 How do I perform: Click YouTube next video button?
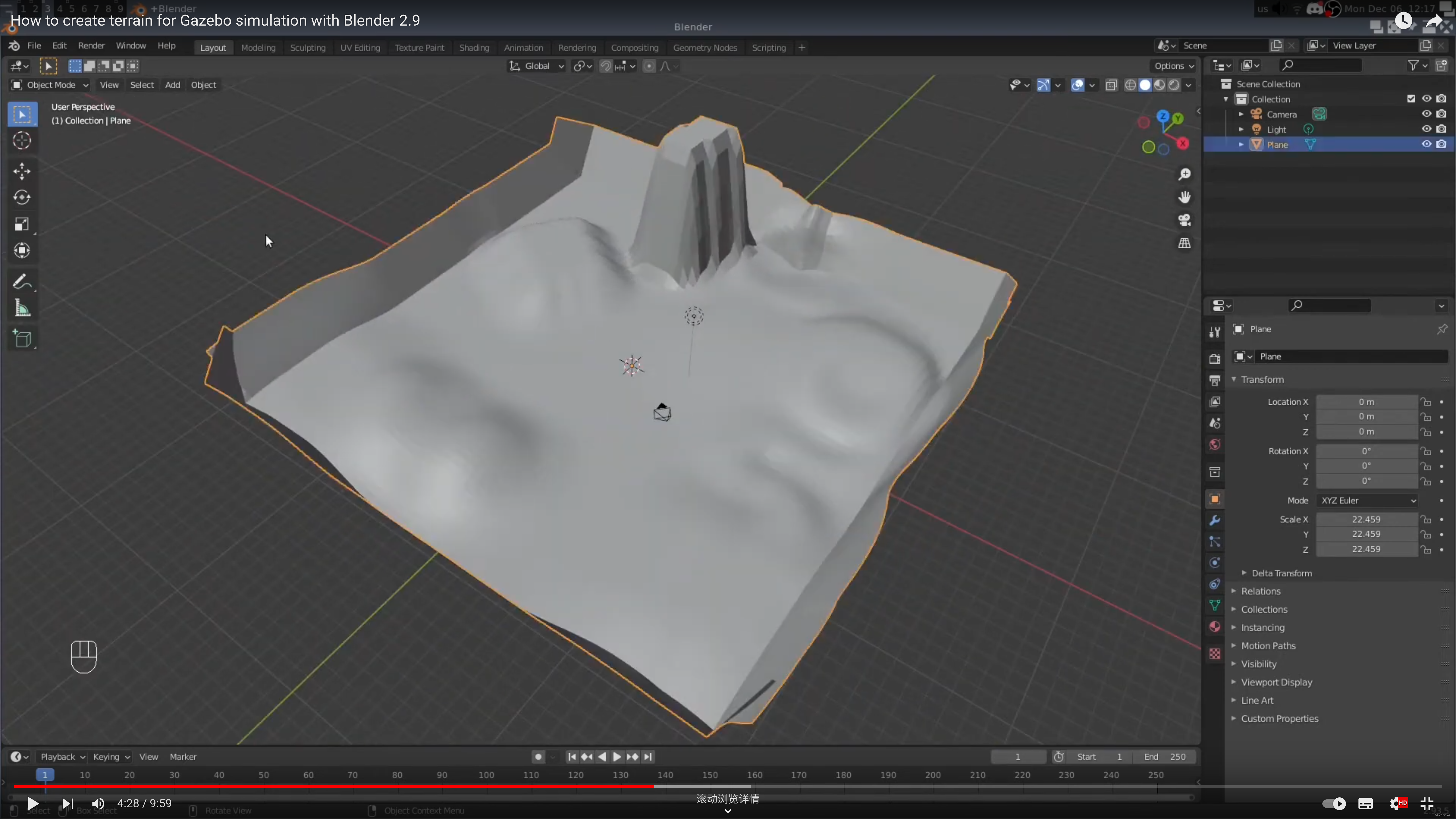[x=67, y=803]
